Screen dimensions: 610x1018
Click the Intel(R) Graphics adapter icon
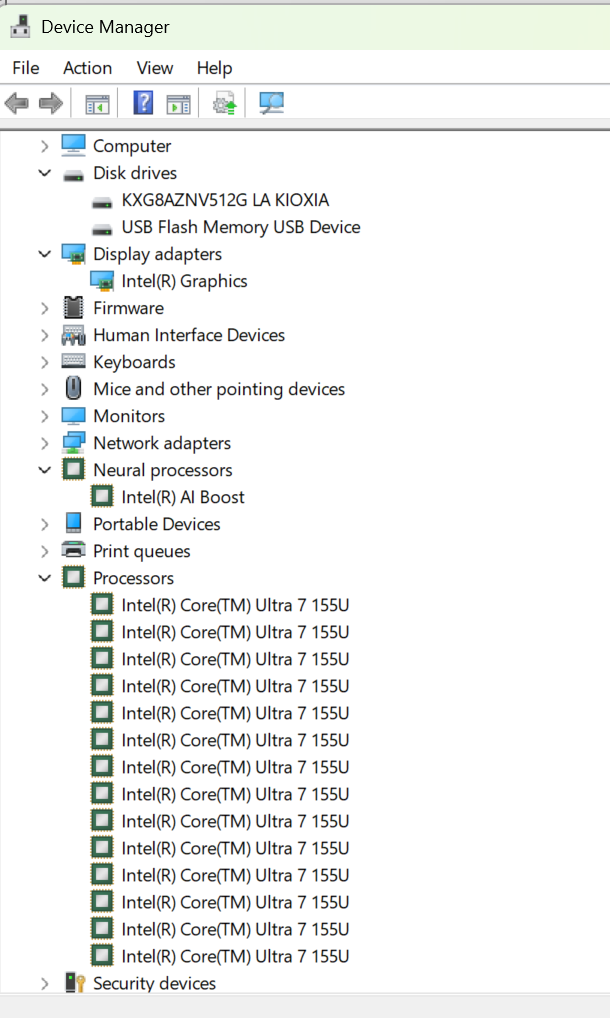point(102,281)
